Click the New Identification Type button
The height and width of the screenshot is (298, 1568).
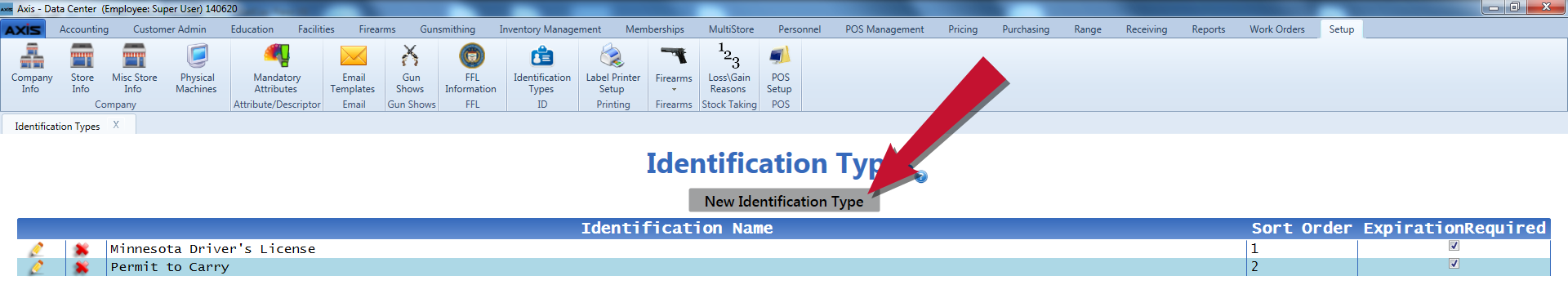pyautogui.click(x=784, y=201)
